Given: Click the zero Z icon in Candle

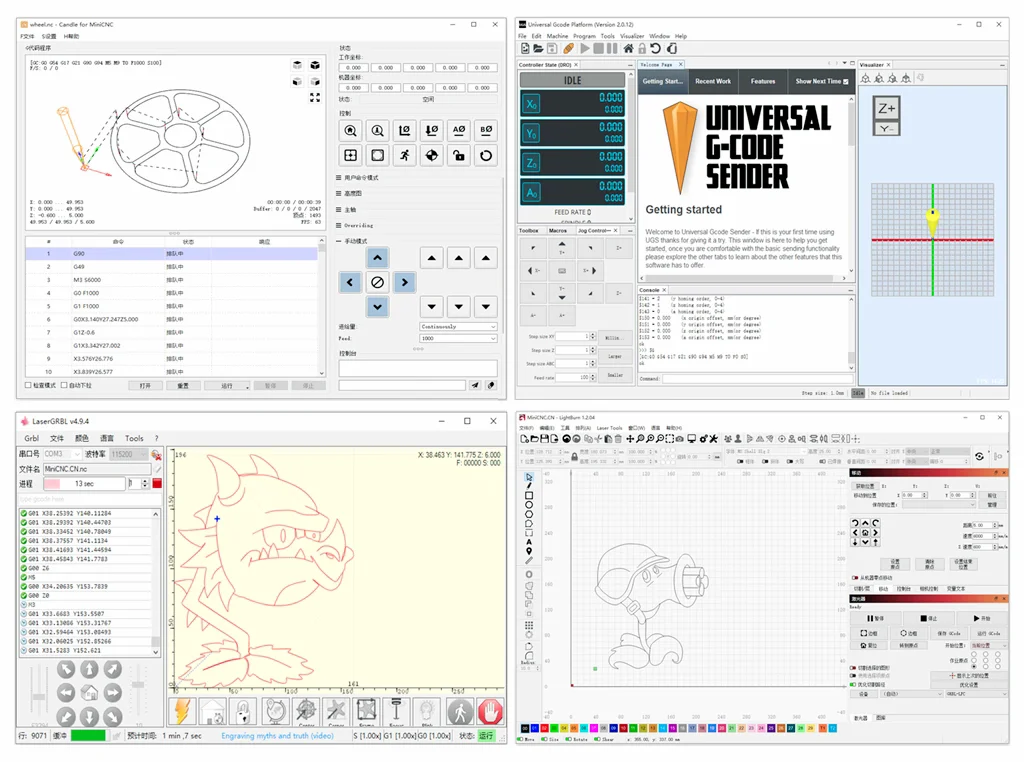Looking at the screenshot, I should 432,130.
